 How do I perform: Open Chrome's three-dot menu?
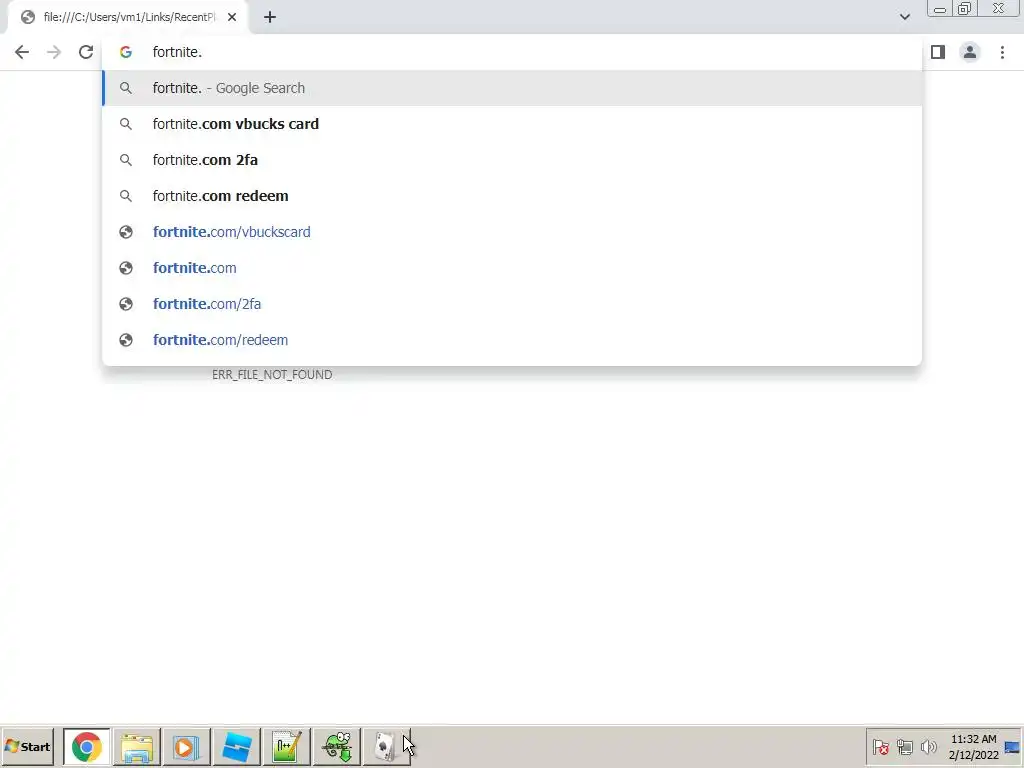tap(1002, 52)
